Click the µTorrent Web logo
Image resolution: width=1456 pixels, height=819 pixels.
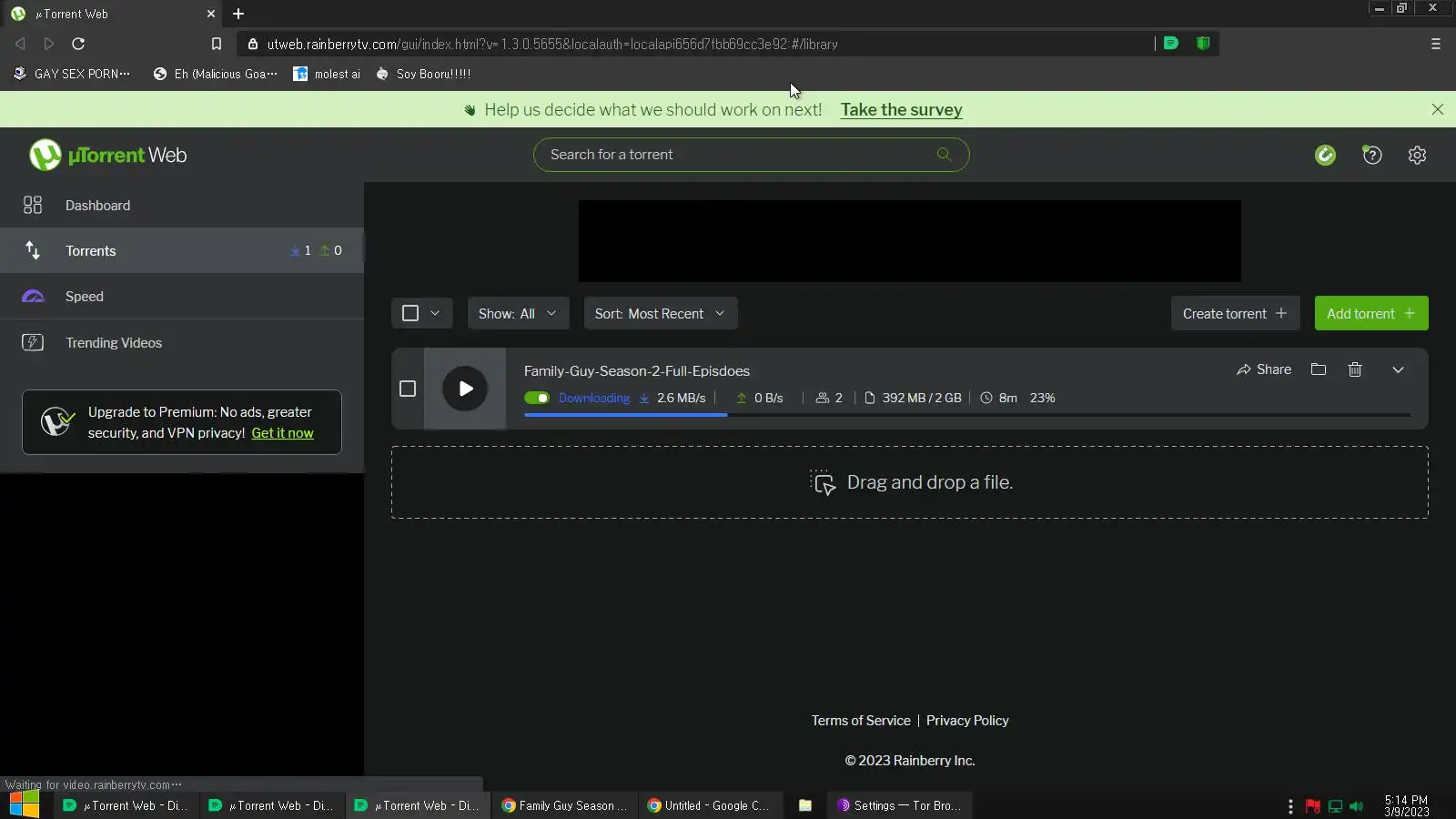(107, 155)
